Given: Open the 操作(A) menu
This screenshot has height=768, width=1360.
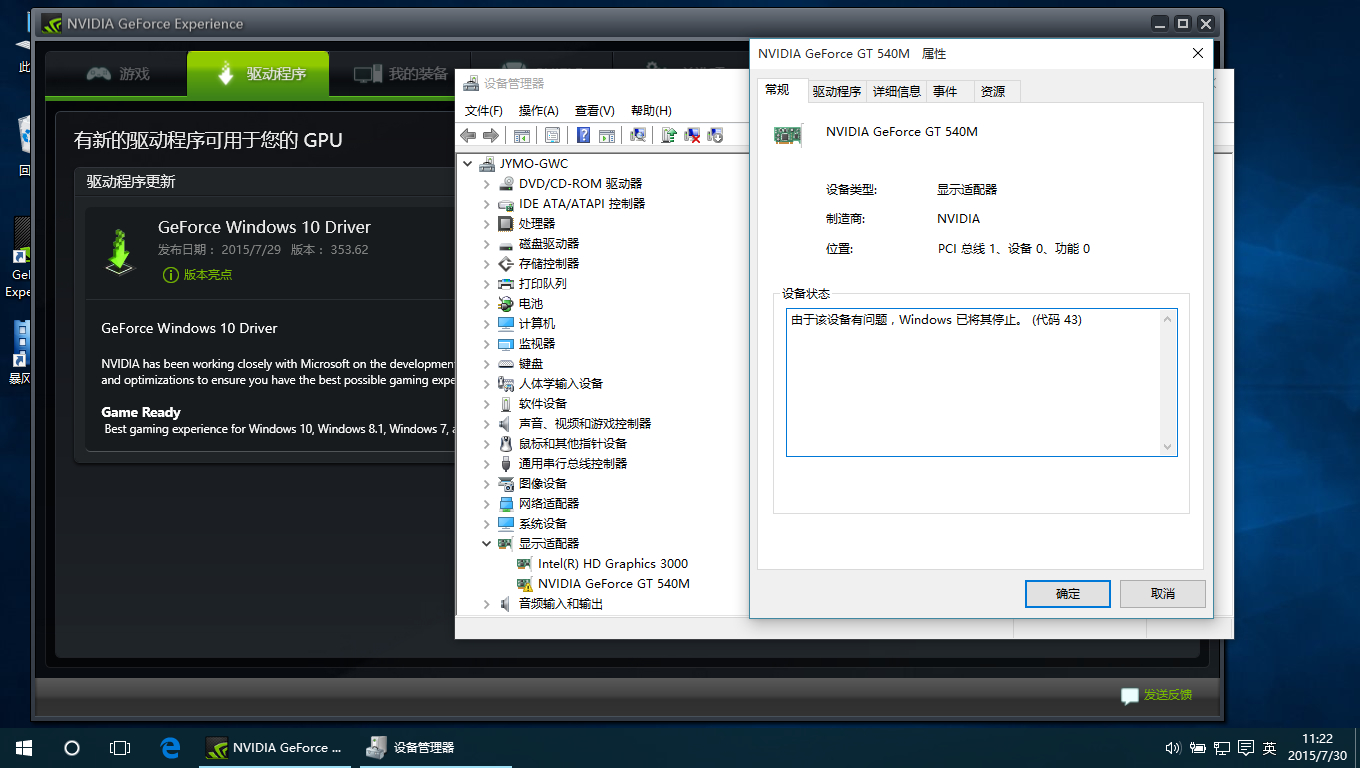Looking at the screenshot, I should [539, 111].
